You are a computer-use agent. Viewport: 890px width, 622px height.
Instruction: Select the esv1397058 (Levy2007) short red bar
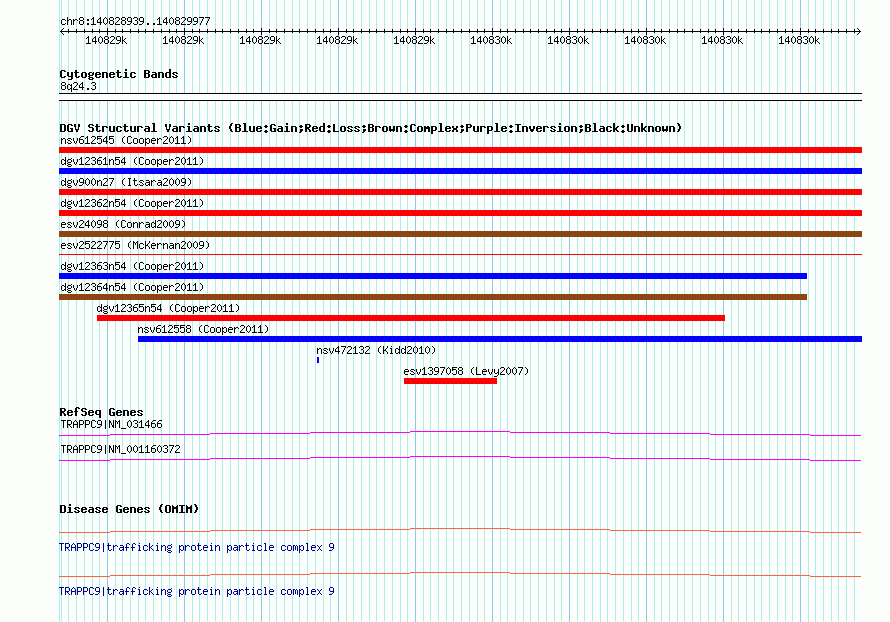click(x=451, y=381)
